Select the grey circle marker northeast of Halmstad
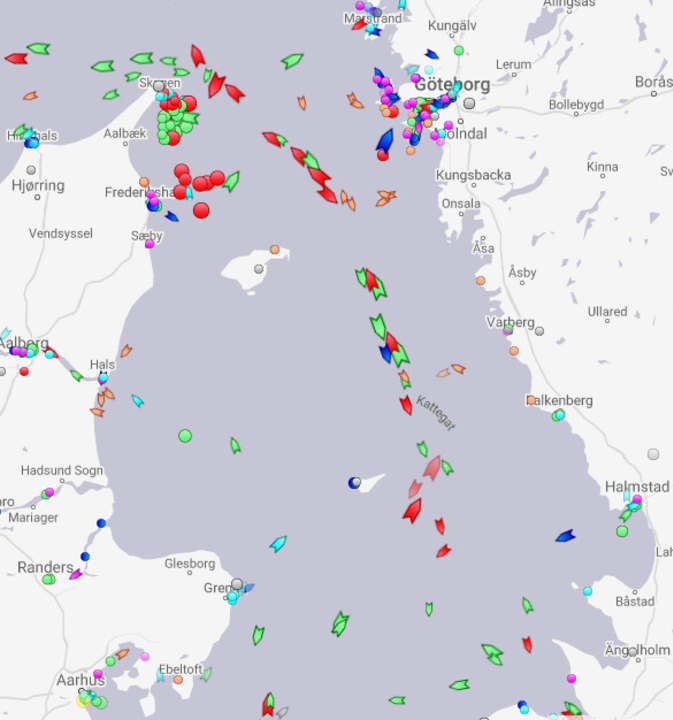The image size is (673, 720). 653,453
